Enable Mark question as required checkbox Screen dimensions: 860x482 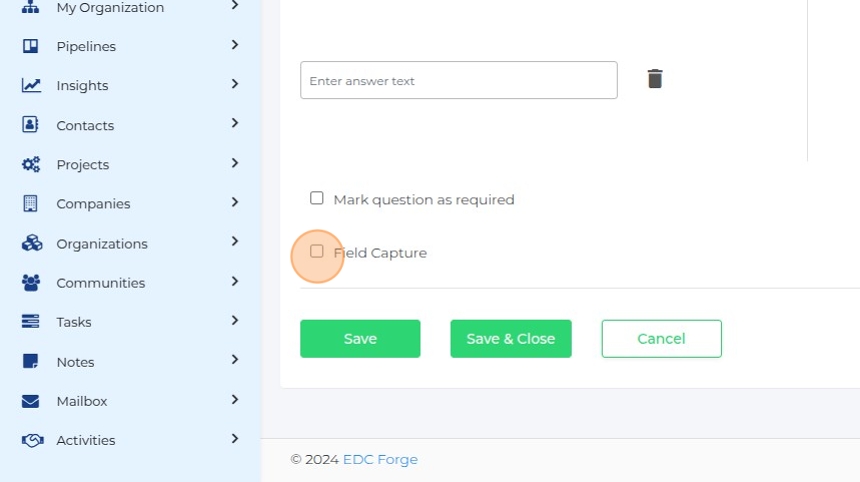(x=317, y=198)
